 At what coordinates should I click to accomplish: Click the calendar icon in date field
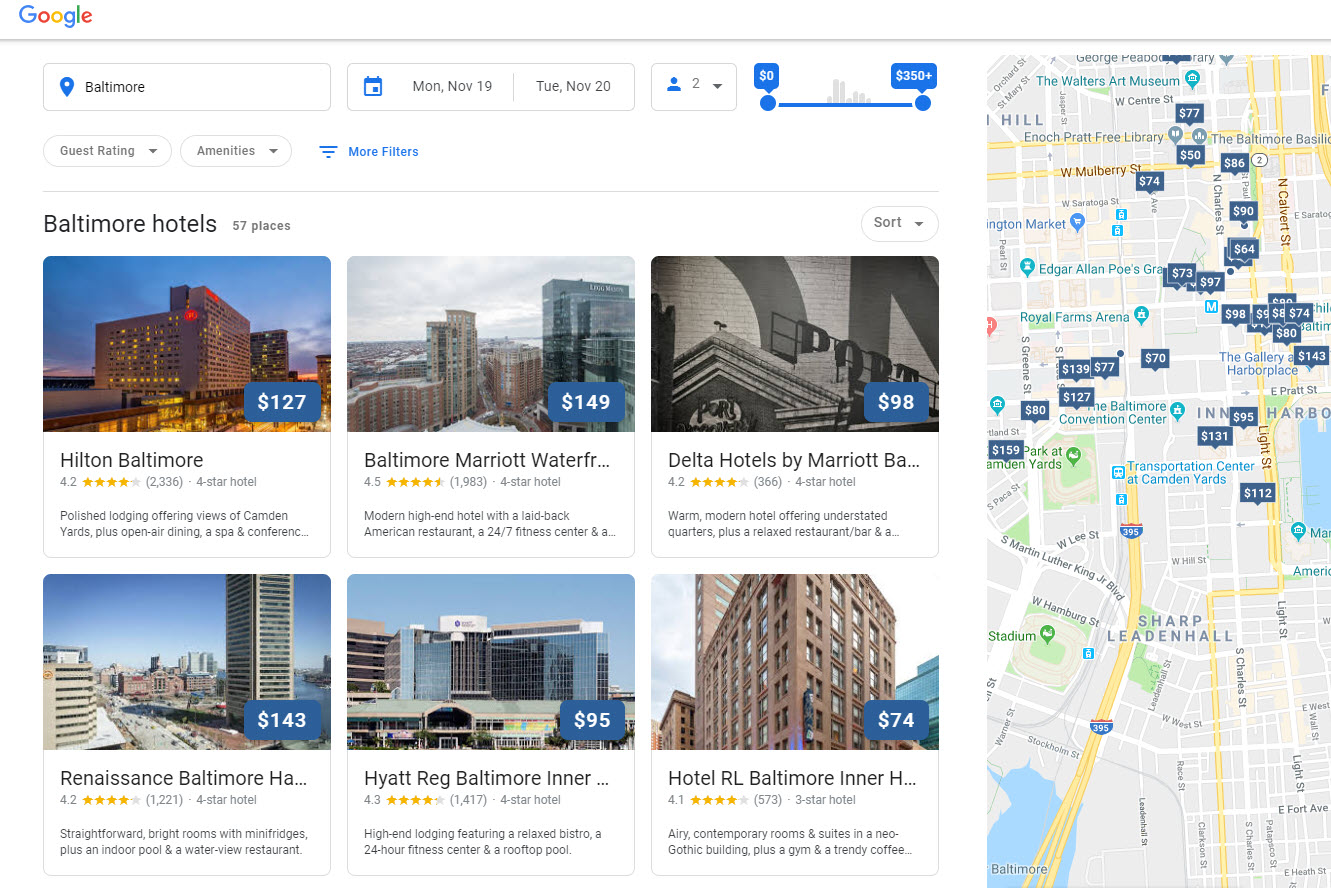373,87
